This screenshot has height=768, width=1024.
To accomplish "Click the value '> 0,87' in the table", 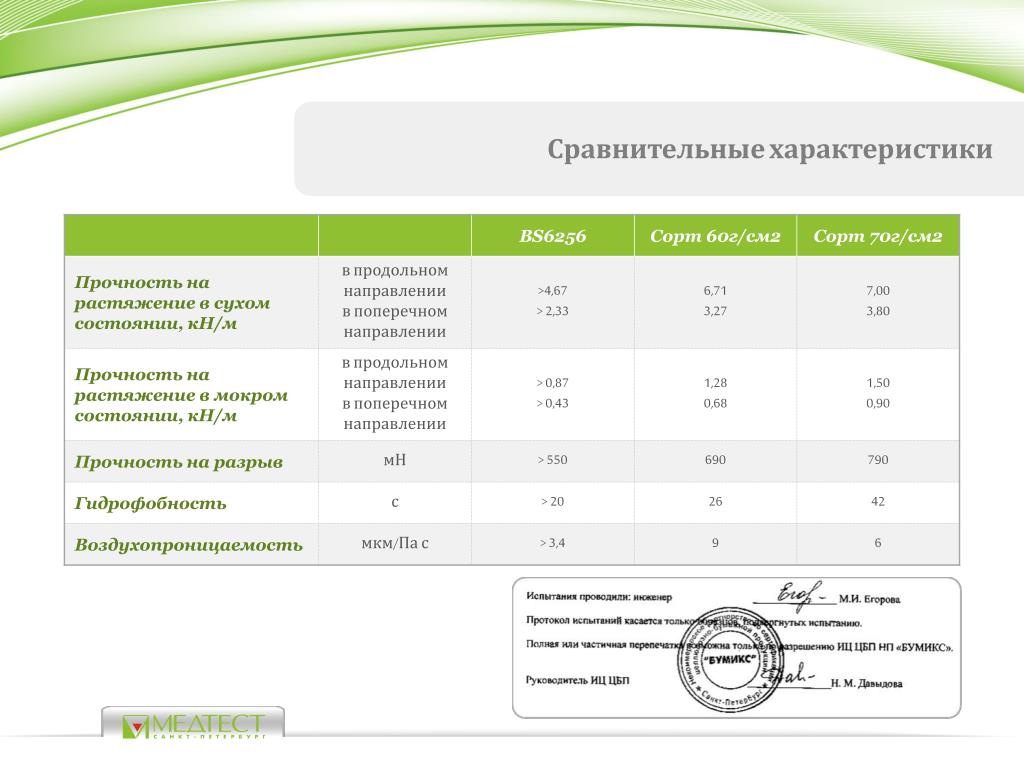I will [x=552, y=383].
